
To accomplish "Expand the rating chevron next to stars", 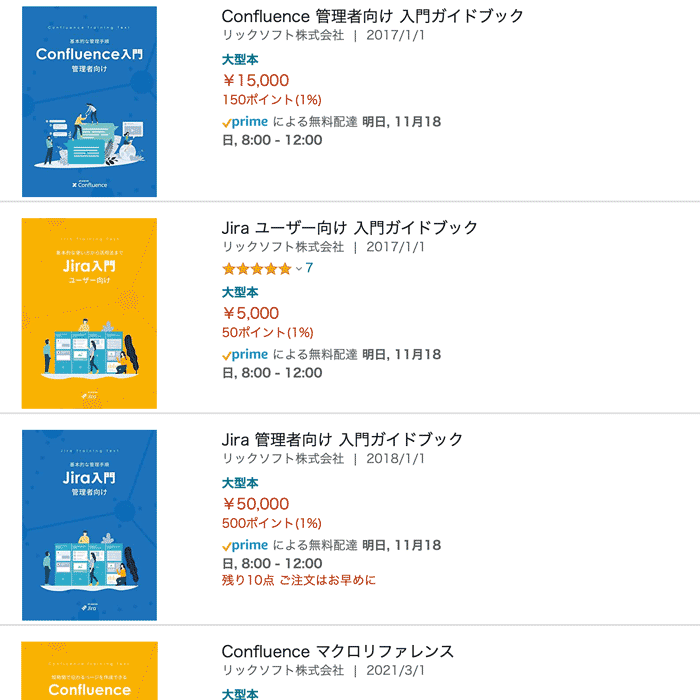I will pos(299,269).
